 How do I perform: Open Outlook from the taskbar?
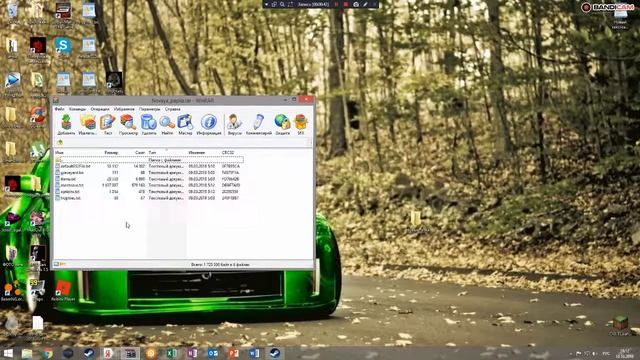click(x=213, y=353)
